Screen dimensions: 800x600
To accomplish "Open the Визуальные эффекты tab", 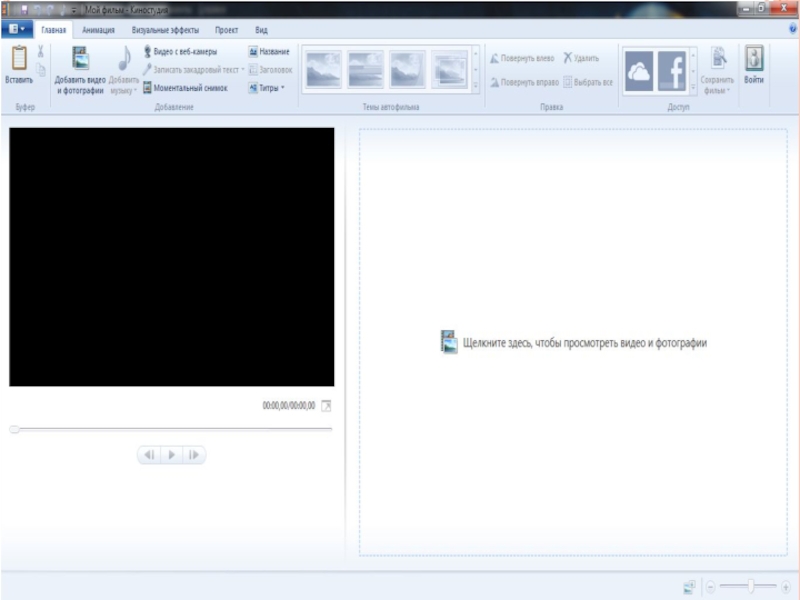I will (x=165, y=31).
